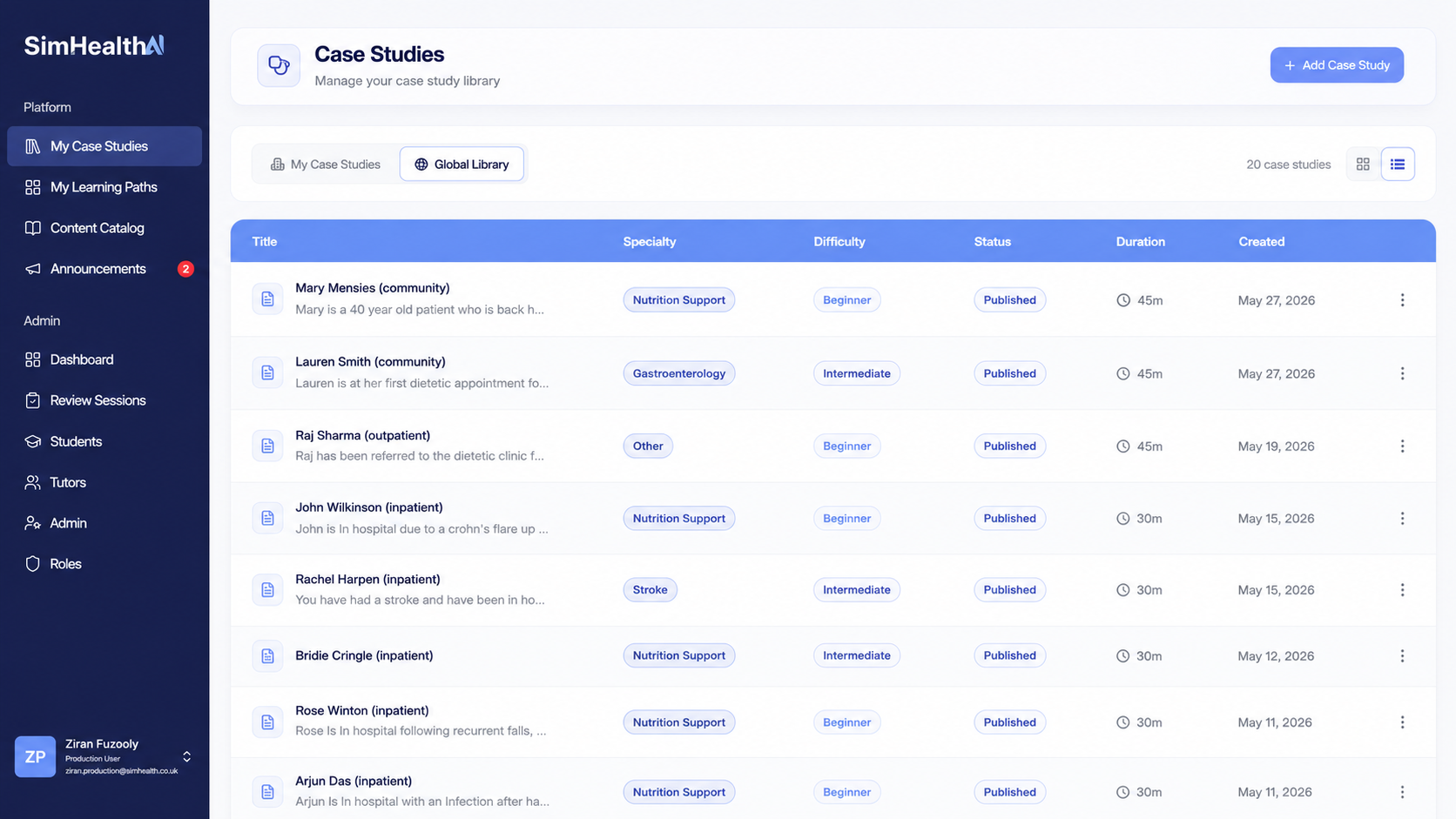Click clock duration icon on Mary Mensies row
The image size is (1456, 819).
pos(1123,300)
